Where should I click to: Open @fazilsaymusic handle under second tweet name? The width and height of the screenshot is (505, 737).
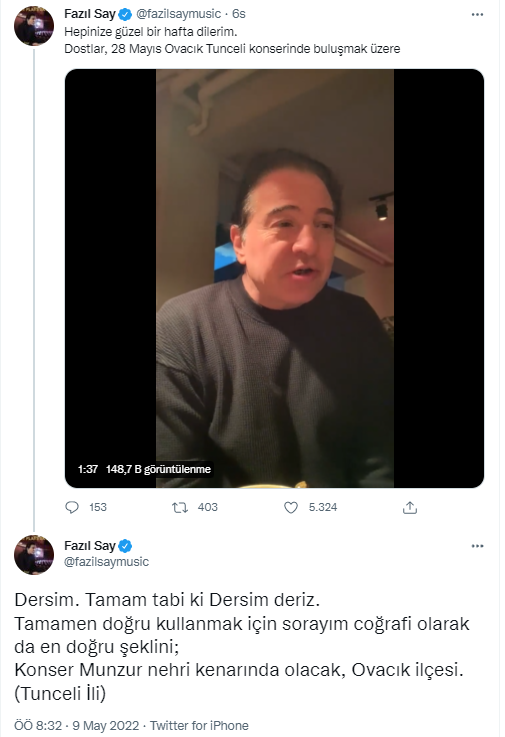(107, 562)
